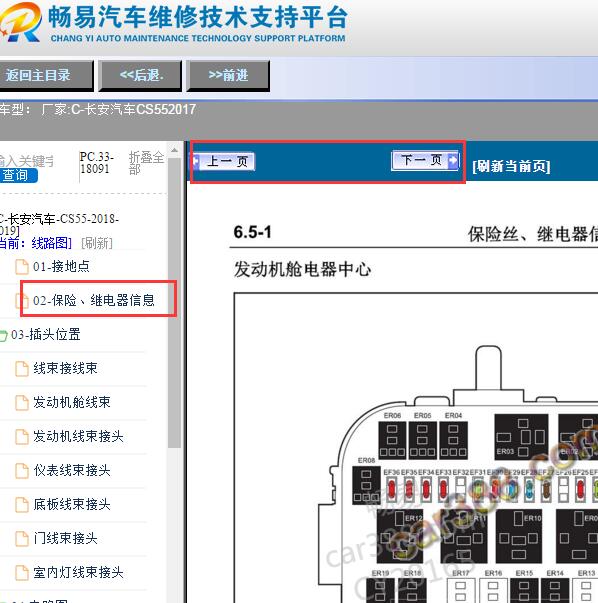Click the [刷新当前页] link
Screen dimensions: 598x603
(511, 167)
